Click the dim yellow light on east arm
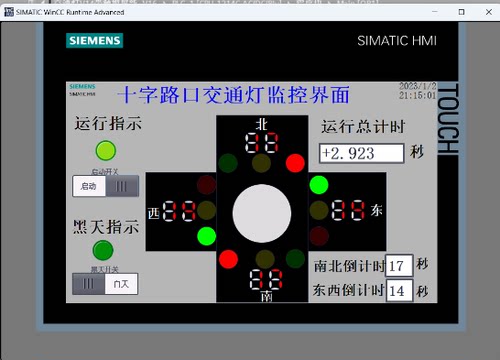 pos(319,210)
